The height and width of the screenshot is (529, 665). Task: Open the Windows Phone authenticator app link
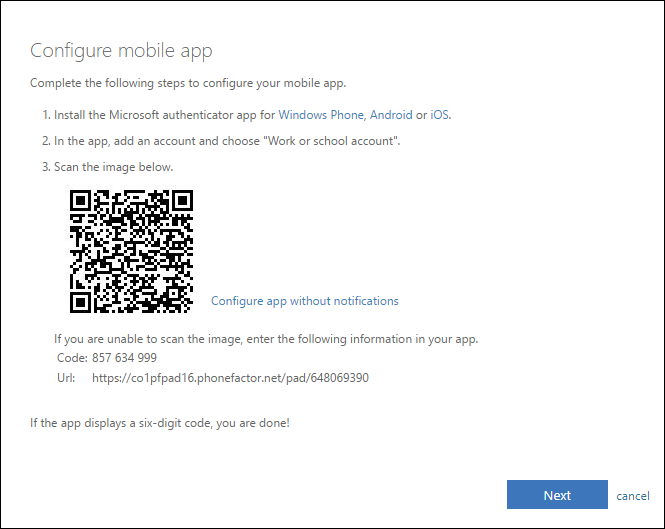[x=321, y=115]
